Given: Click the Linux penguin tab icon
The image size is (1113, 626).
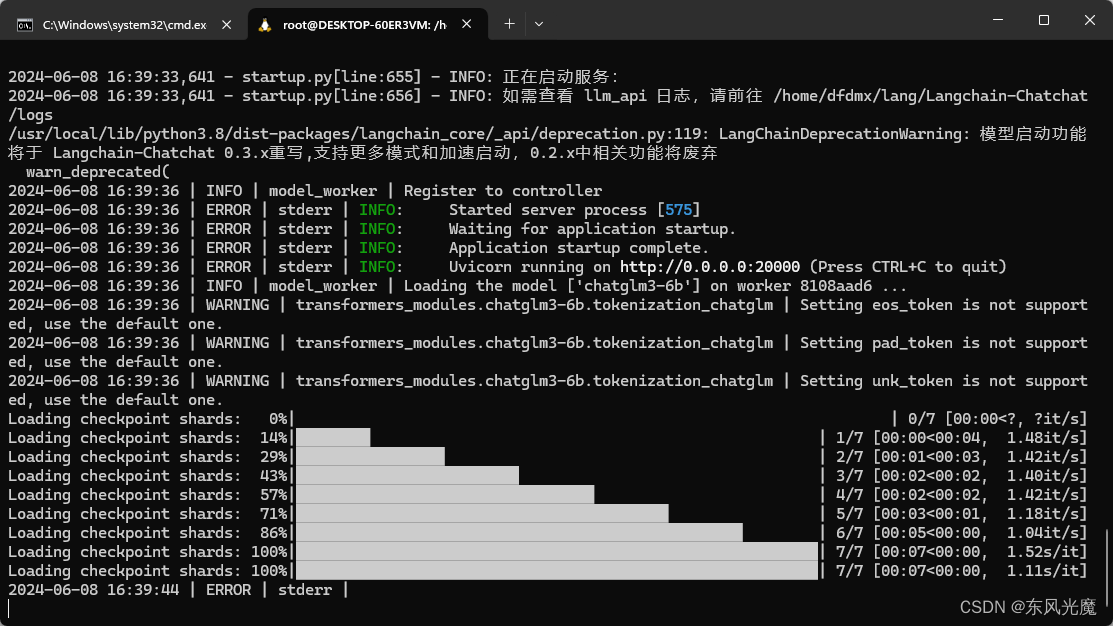Looking at the screenshot, I should click(265, 25).
